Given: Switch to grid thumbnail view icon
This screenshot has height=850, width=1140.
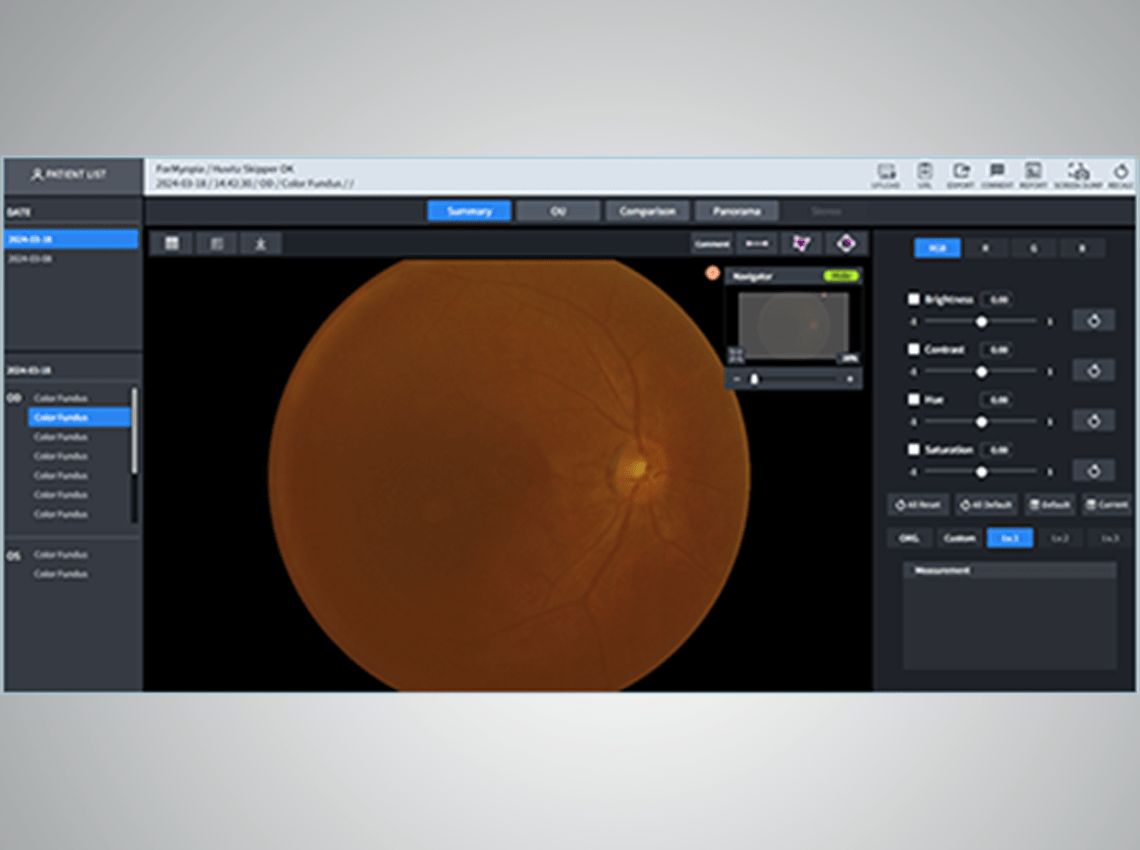Looking at the screenshot, I should 172,244.
